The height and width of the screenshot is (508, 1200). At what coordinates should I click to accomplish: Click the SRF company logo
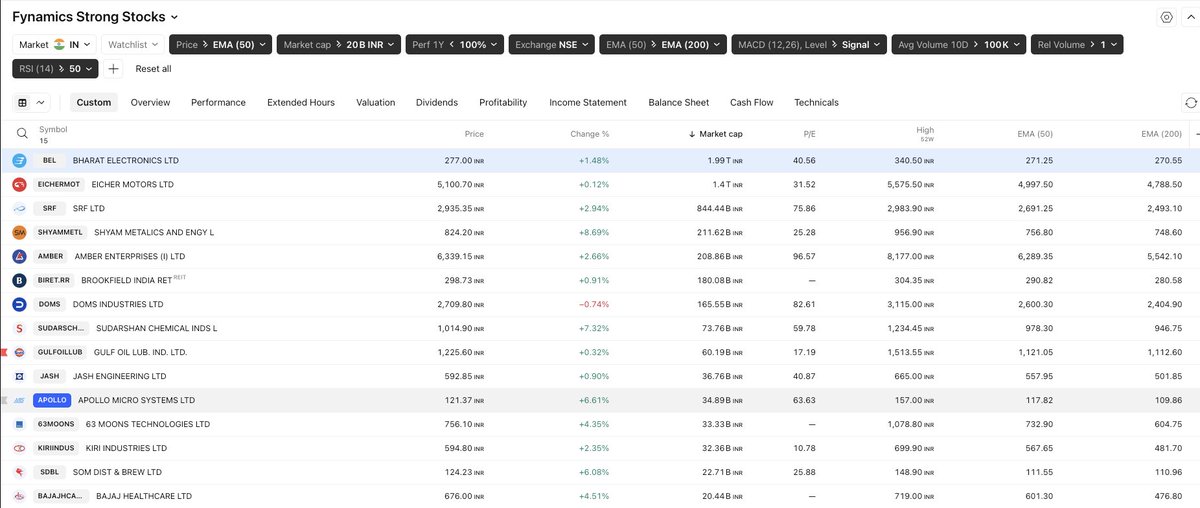point(19,208)
